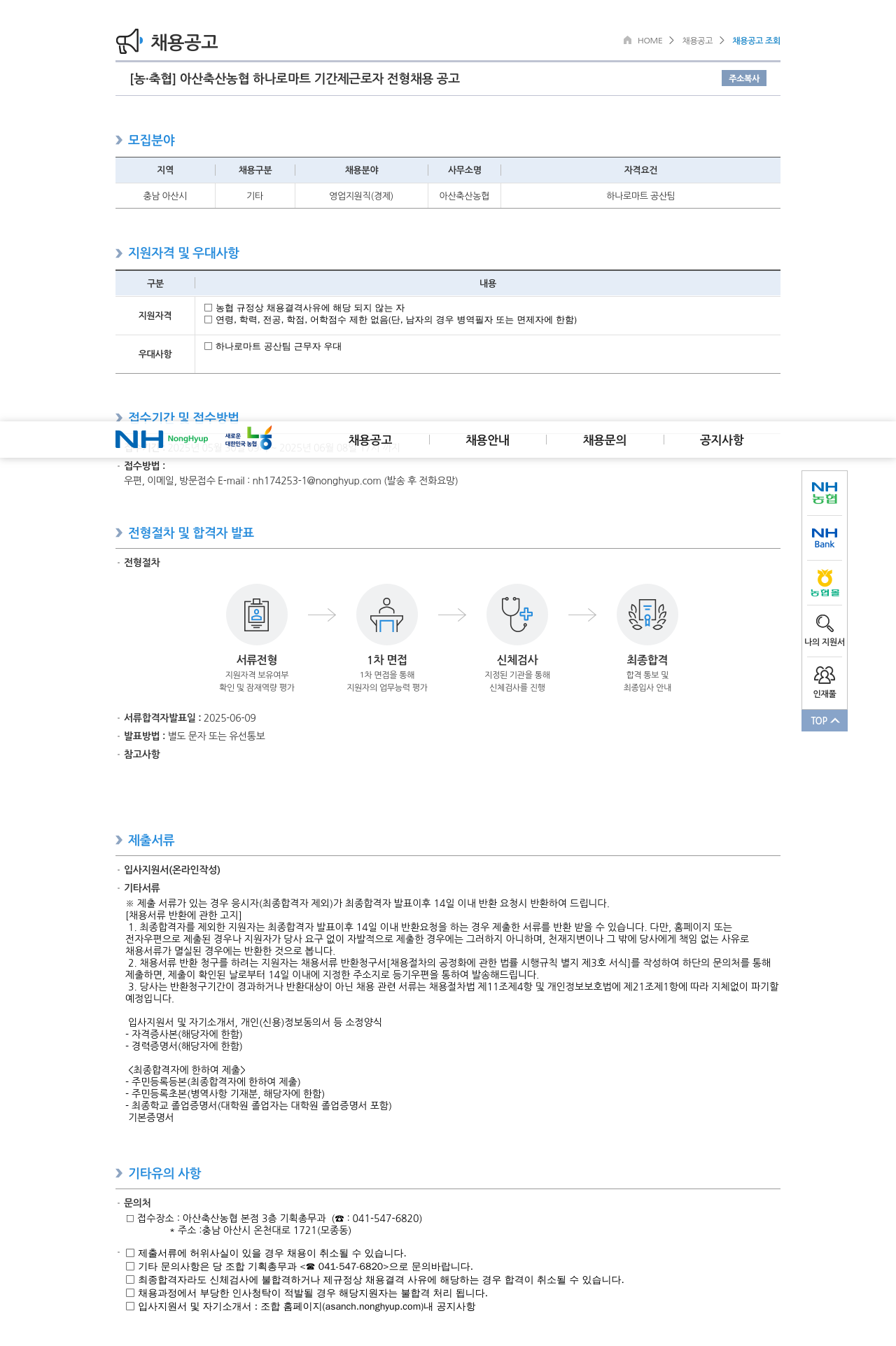Click the 채용구분 column header
896x1346 pixels.
(x=255, y=170)
